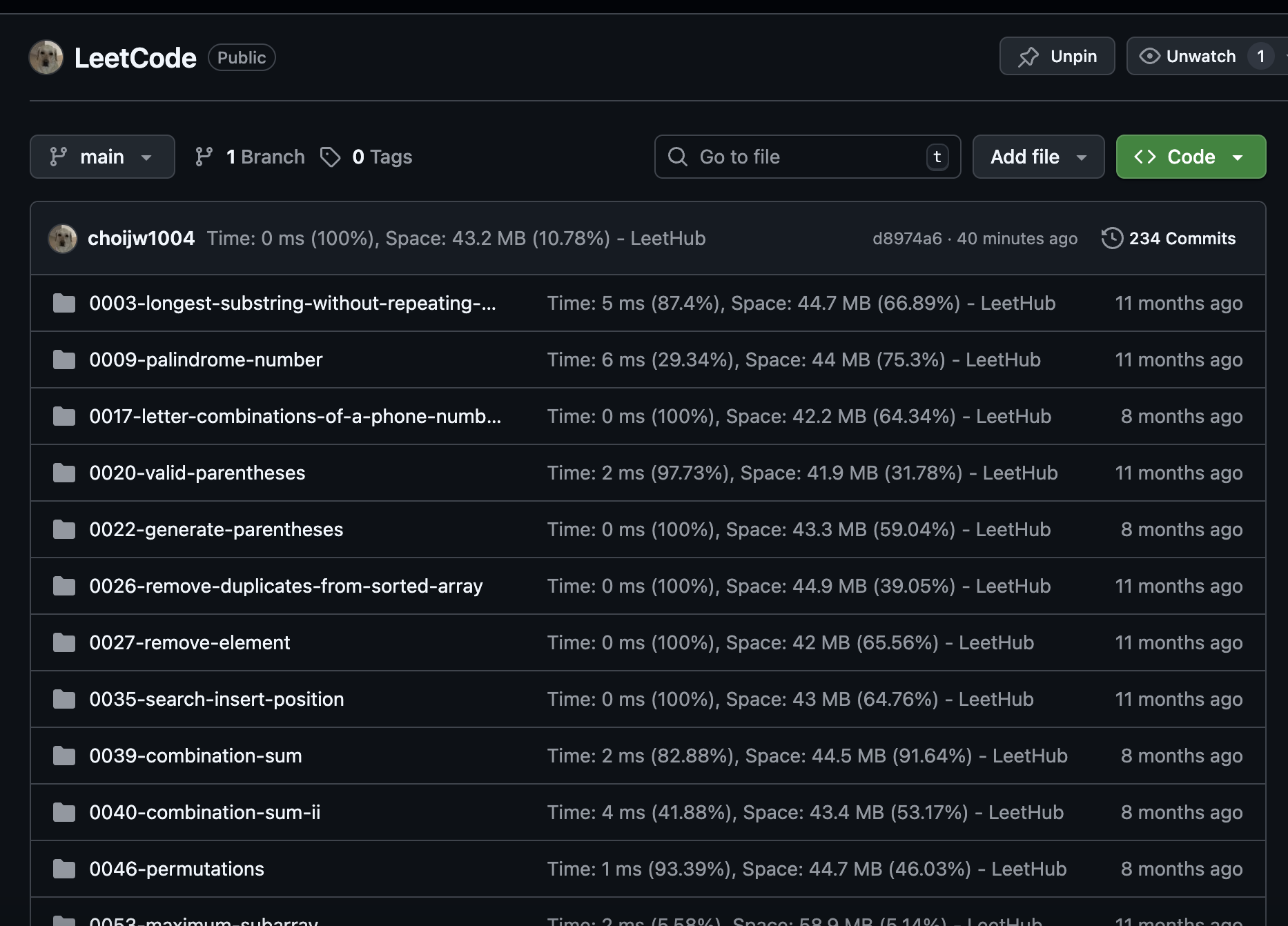Screen dimensions: 1288x926
Task: Open the 234 Commits link
Action: [1182, 238]
